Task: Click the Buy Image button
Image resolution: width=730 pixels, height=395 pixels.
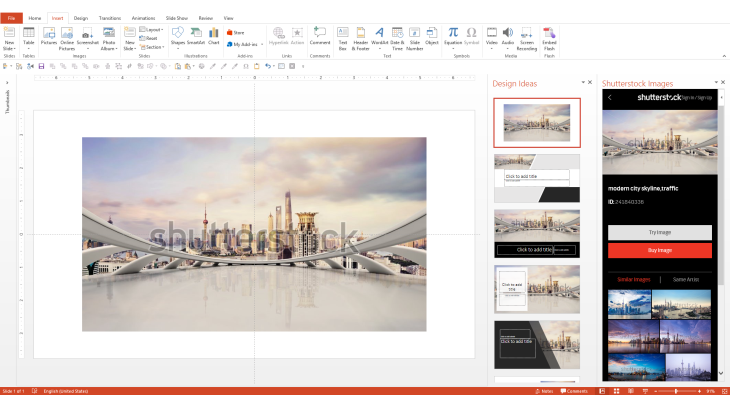Action: tap(660, 250)
